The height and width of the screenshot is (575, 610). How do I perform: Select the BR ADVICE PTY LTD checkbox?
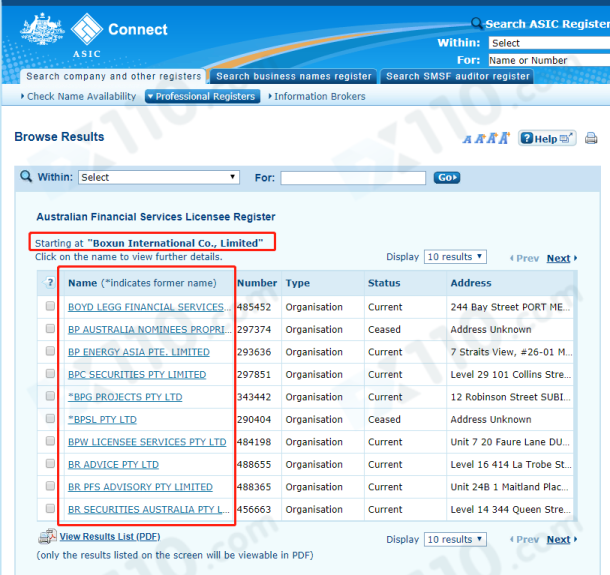(x=51, y=465)
